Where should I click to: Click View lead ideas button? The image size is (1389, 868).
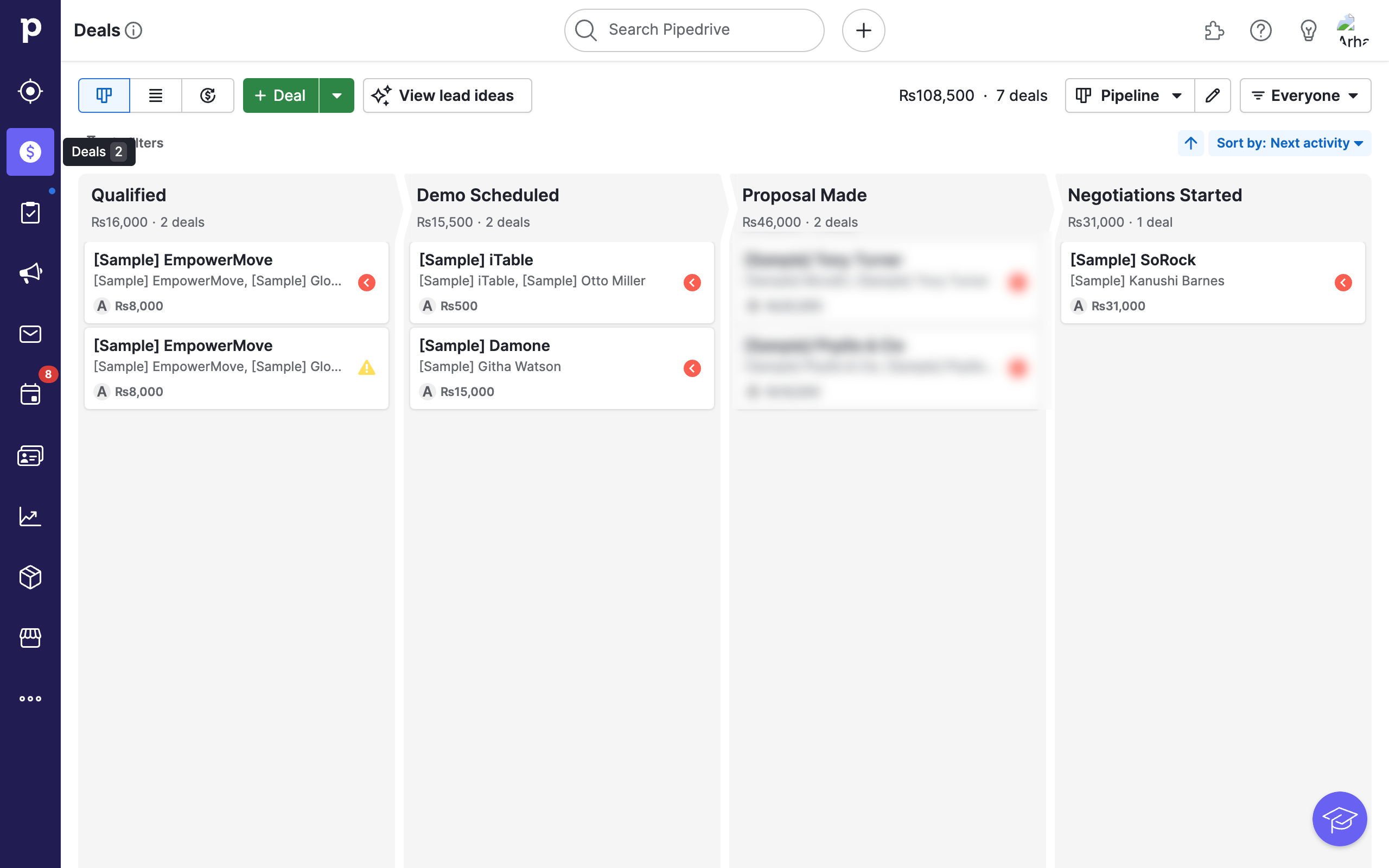pos(447,95)
